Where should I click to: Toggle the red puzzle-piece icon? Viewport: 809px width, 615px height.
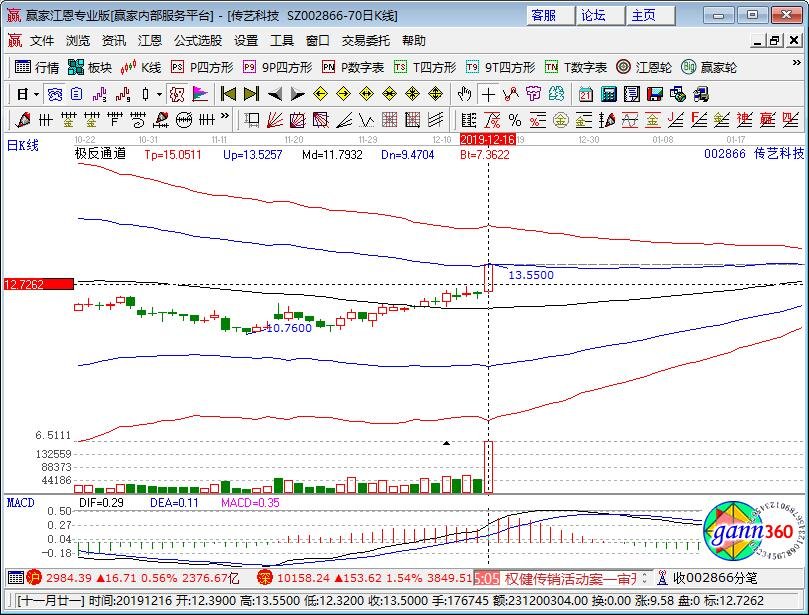pos(177,94)
